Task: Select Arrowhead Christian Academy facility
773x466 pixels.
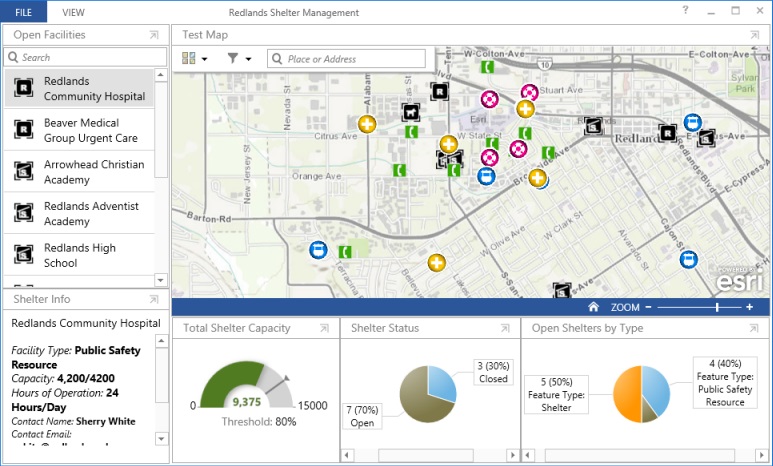Action: click(79, 172)
